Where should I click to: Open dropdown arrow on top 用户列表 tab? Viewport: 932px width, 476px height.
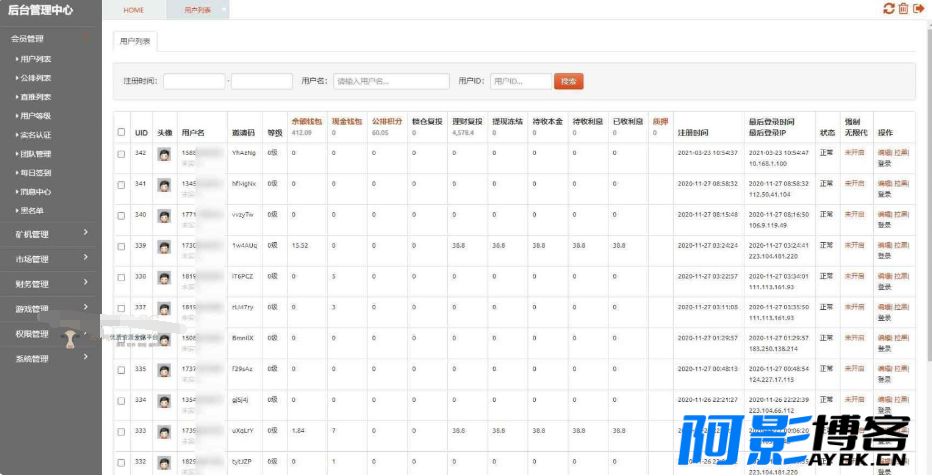(223, 10)
